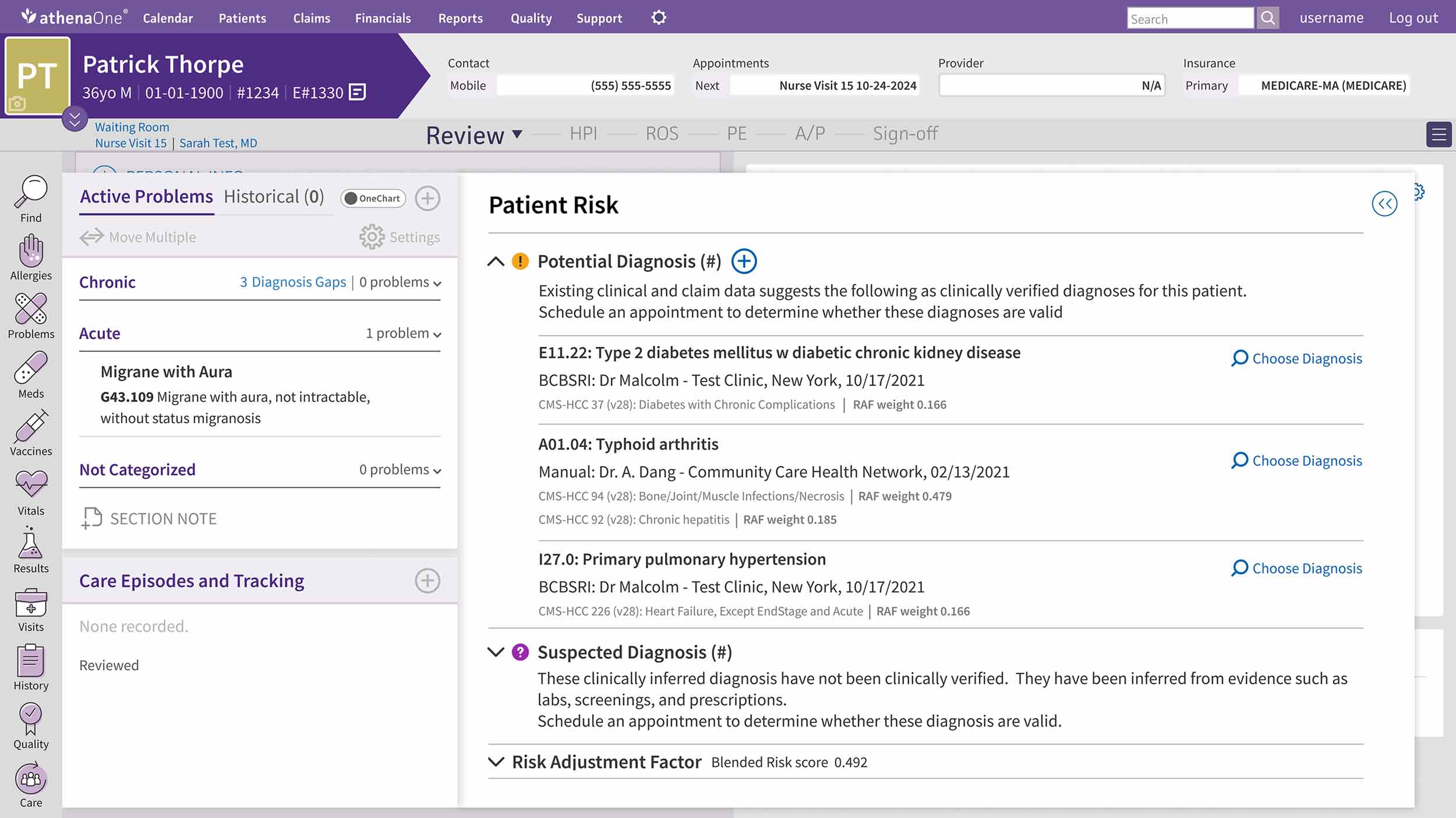Image resolution: width=1456 pixels, height=818 pixels.
Task: Click inside the Search input field
Action: 1190,18
